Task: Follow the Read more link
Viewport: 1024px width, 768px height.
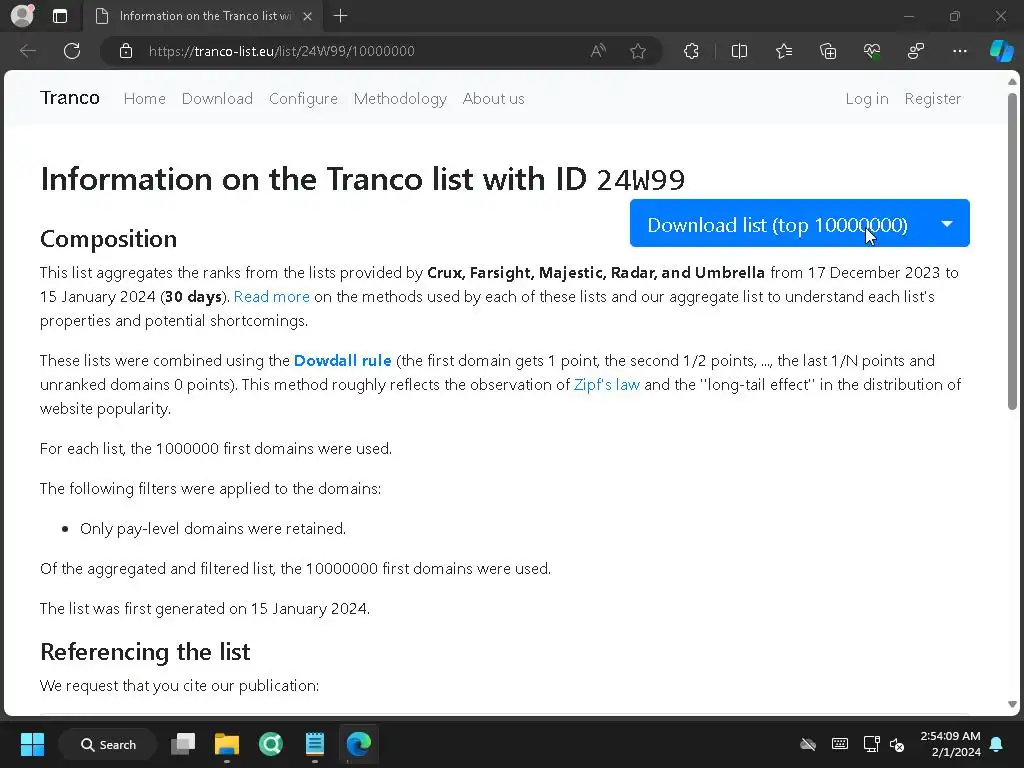Action: tap(272, 296)
